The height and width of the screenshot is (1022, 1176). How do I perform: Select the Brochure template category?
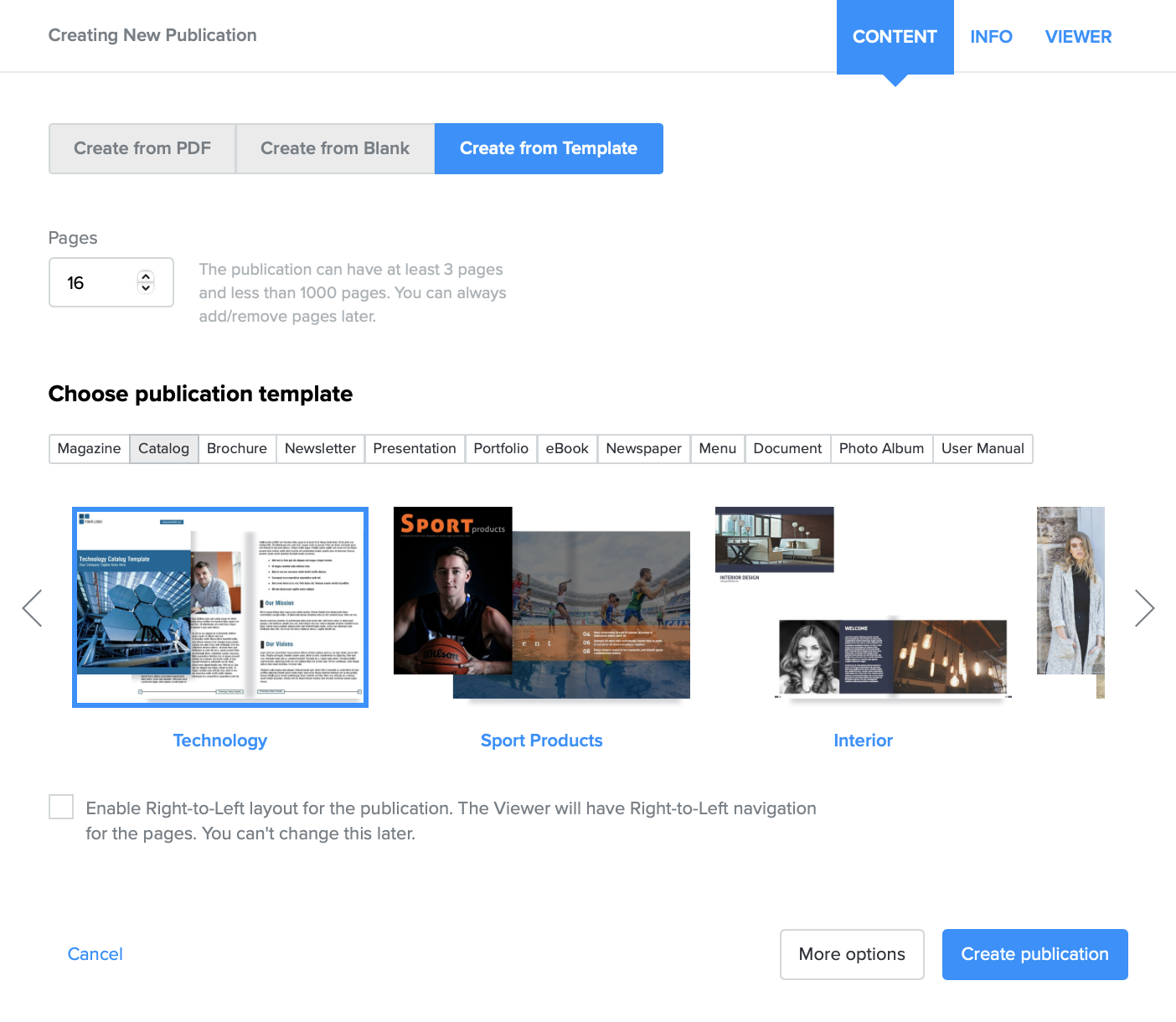237,448
